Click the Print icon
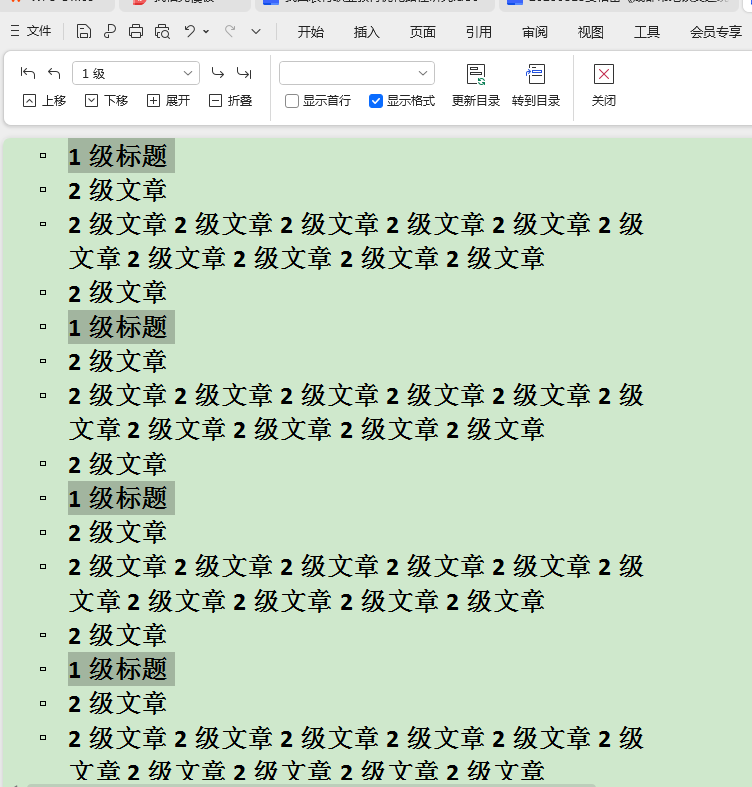 tap(136, 32)
